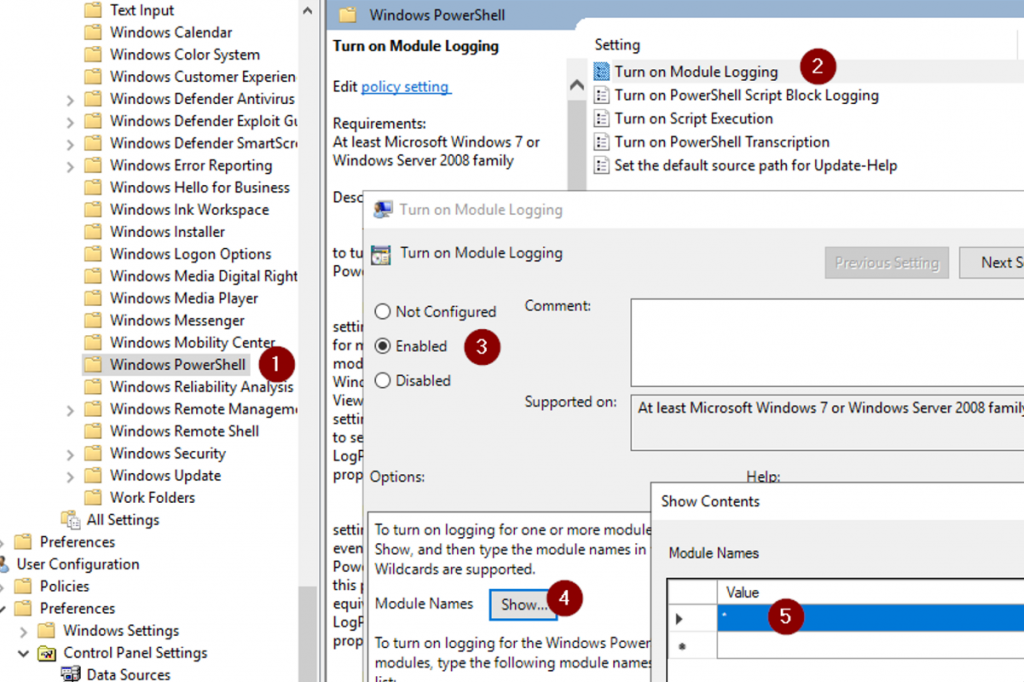Select Set the default source path for Update-Help
The height and width of the screenshot is (682, 1024).
(756, 166)
